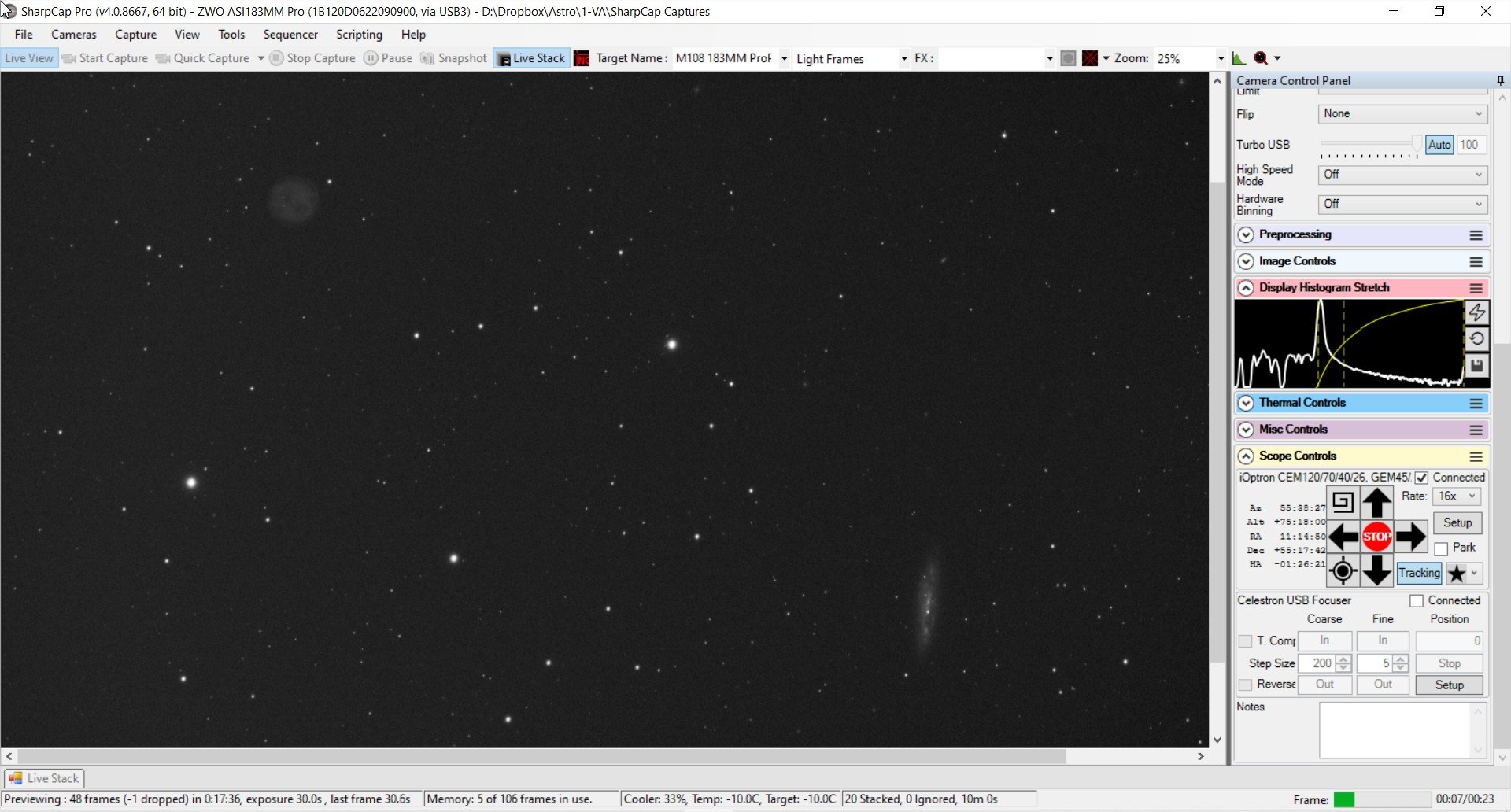
Task: Open the mount Rate dropdown showing 16x
Action: [x=1457, y=496]
